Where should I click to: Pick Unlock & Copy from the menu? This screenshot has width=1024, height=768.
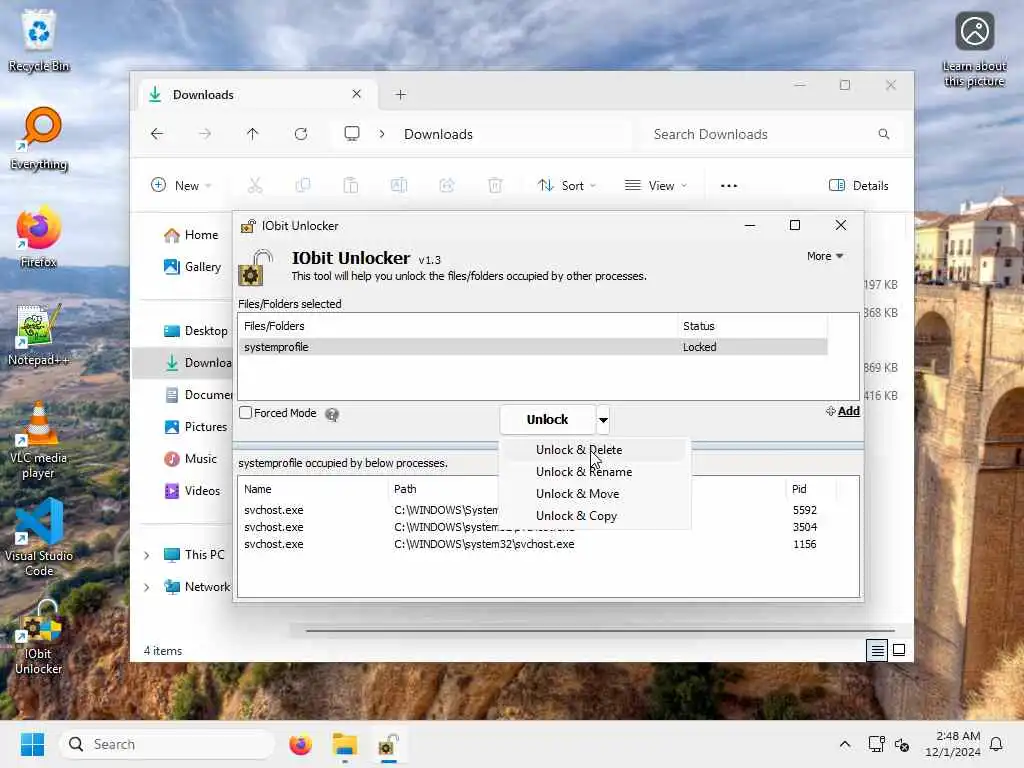coord(576,516)
